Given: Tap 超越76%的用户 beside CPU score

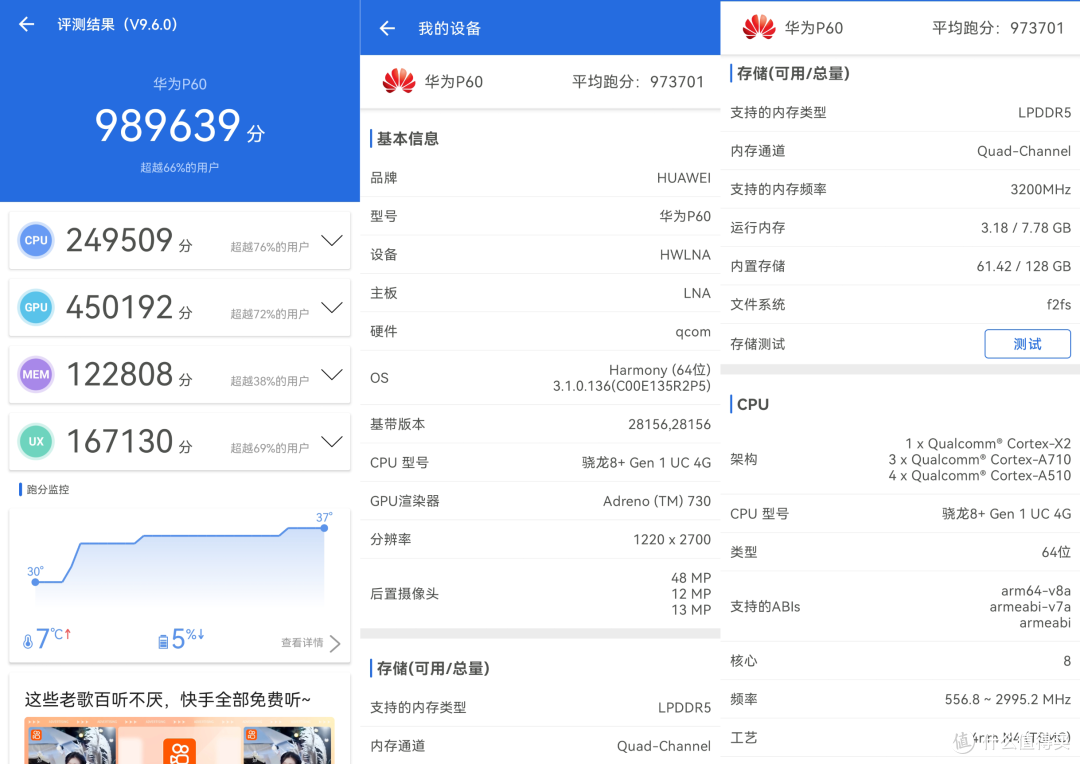Looking at the screenshot, I should point(269,247).
